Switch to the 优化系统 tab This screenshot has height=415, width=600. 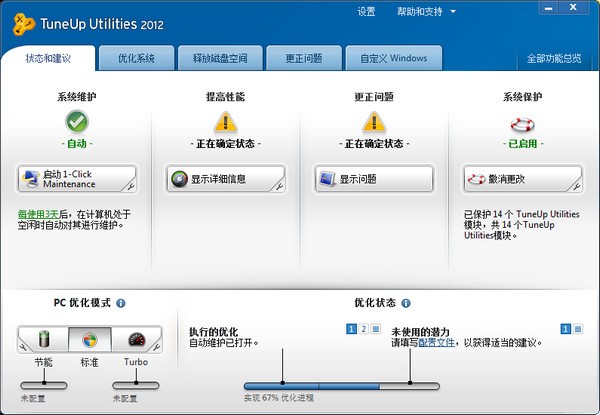(136, 59)
